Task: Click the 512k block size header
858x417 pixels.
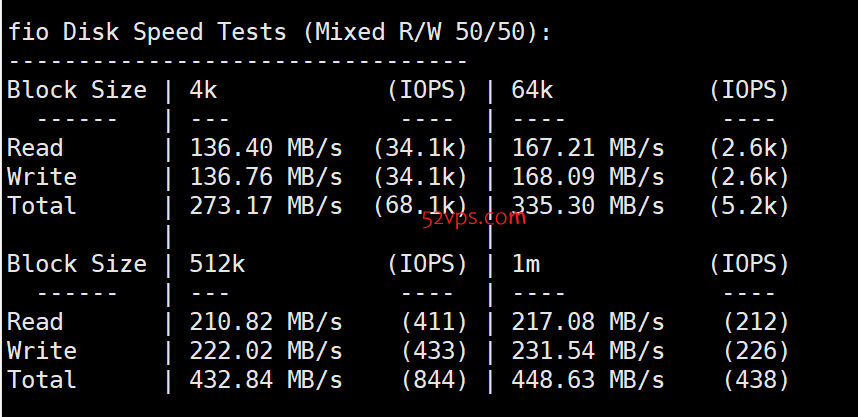Action: point(217,264)
